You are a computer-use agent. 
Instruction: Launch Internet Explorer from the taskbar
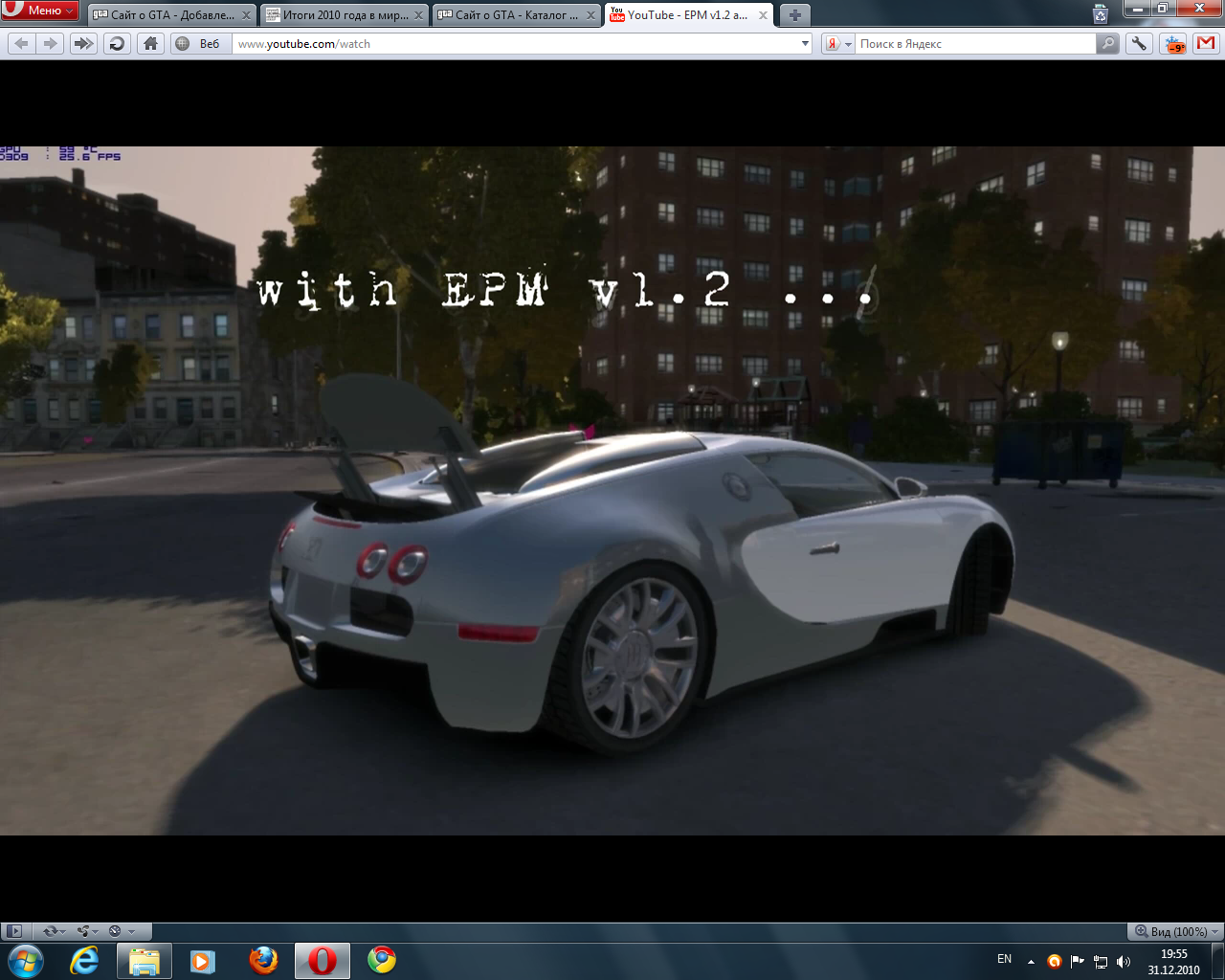point(85,960)
